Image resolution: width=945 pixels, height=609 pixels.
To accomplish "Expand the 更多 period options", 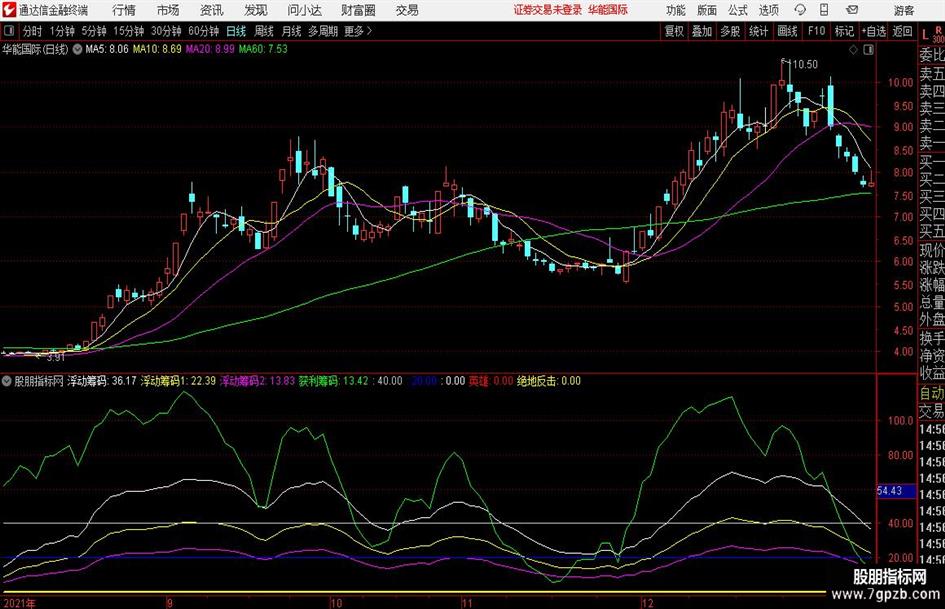I will click(358, 31).
